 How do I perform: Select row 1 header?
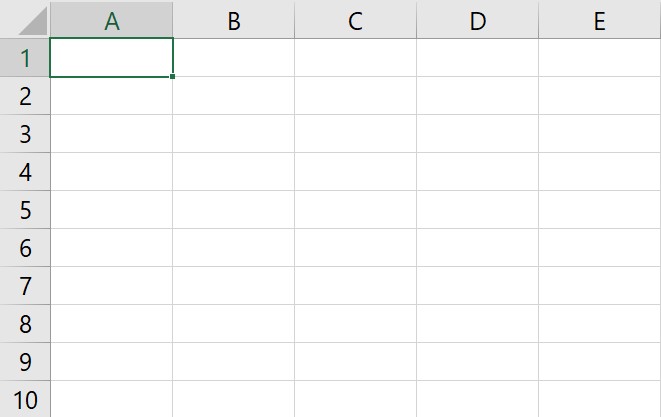pyautogui.click(x=25, y=58)
